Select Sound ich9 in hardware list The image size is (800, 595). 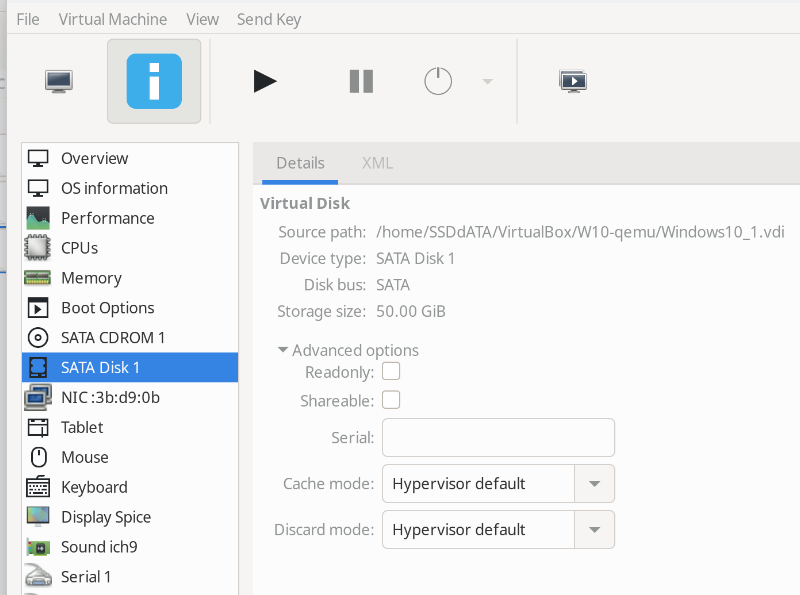[x=99, y=547]
